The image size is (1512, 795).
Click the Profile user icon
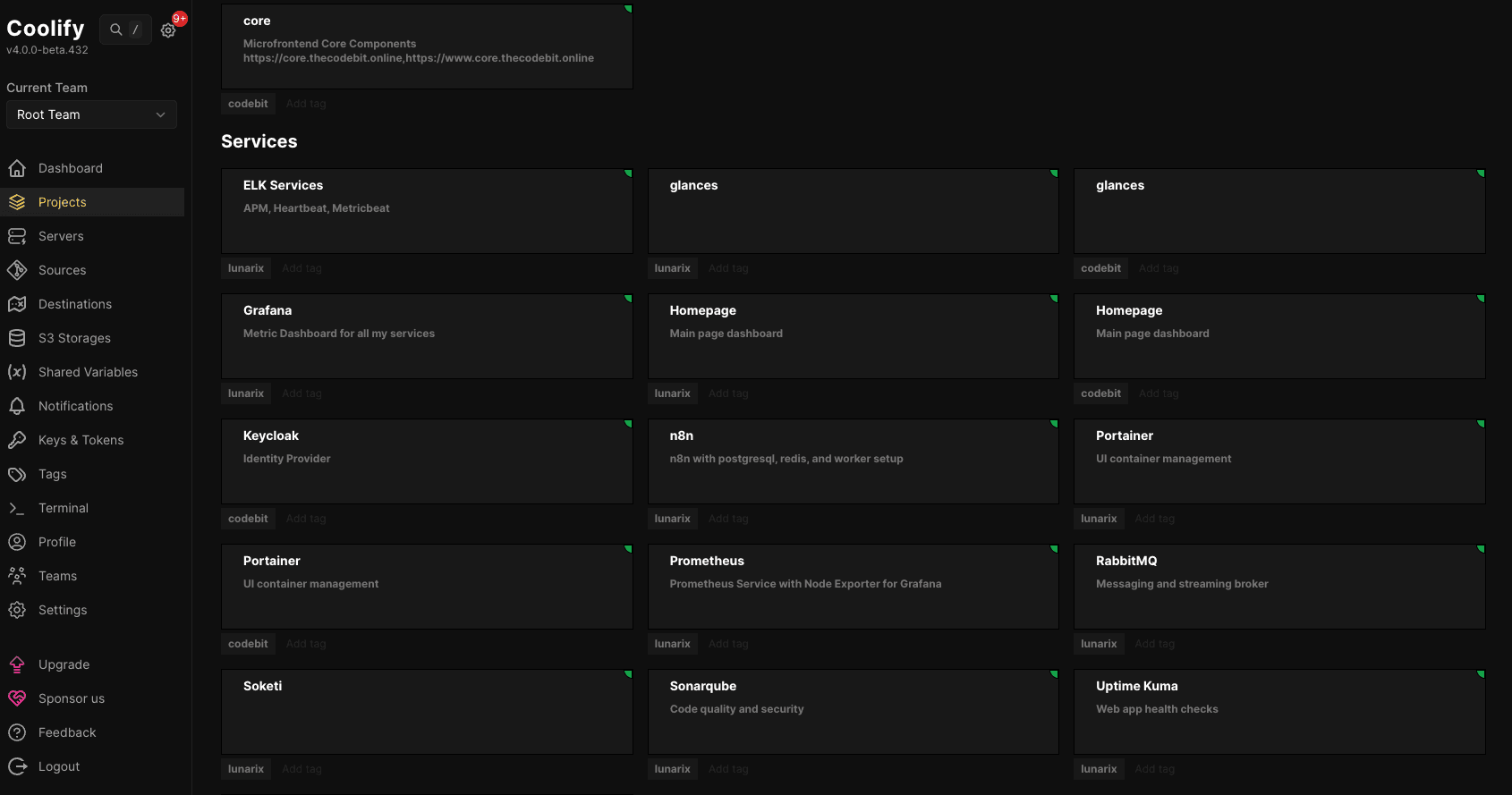(x=17, y=542)
